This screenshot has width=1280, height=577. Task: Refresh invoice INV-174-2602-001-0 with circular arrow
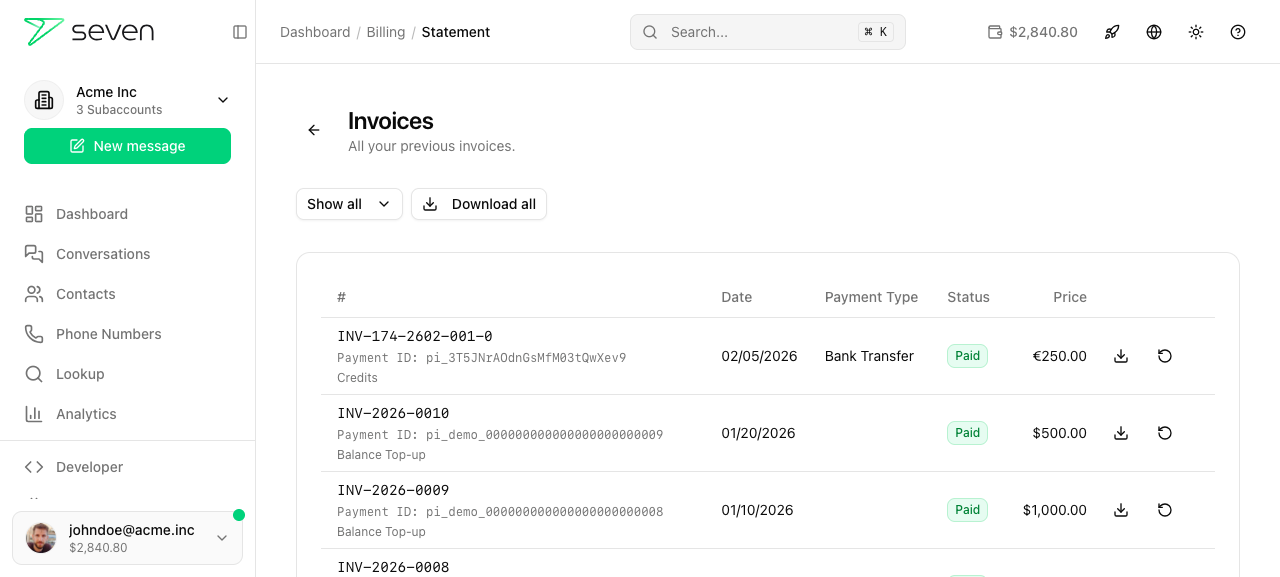click(1165, 356)
